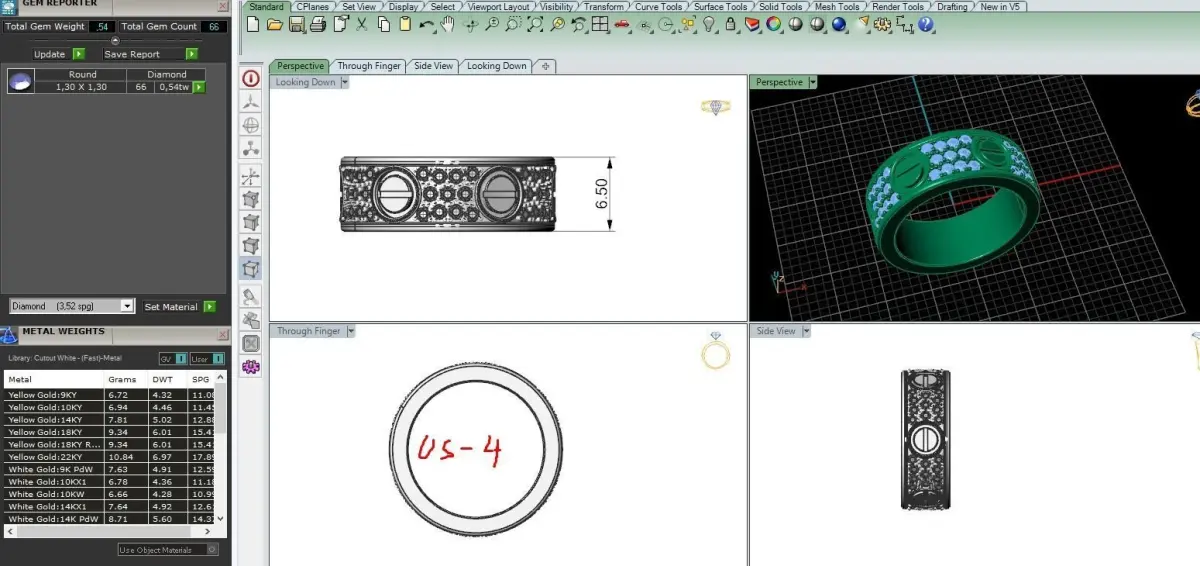Close the Gem Reporter panel
Viewport: 1200px width, 566px height.
pyautogui.click(x=222, y=6)
